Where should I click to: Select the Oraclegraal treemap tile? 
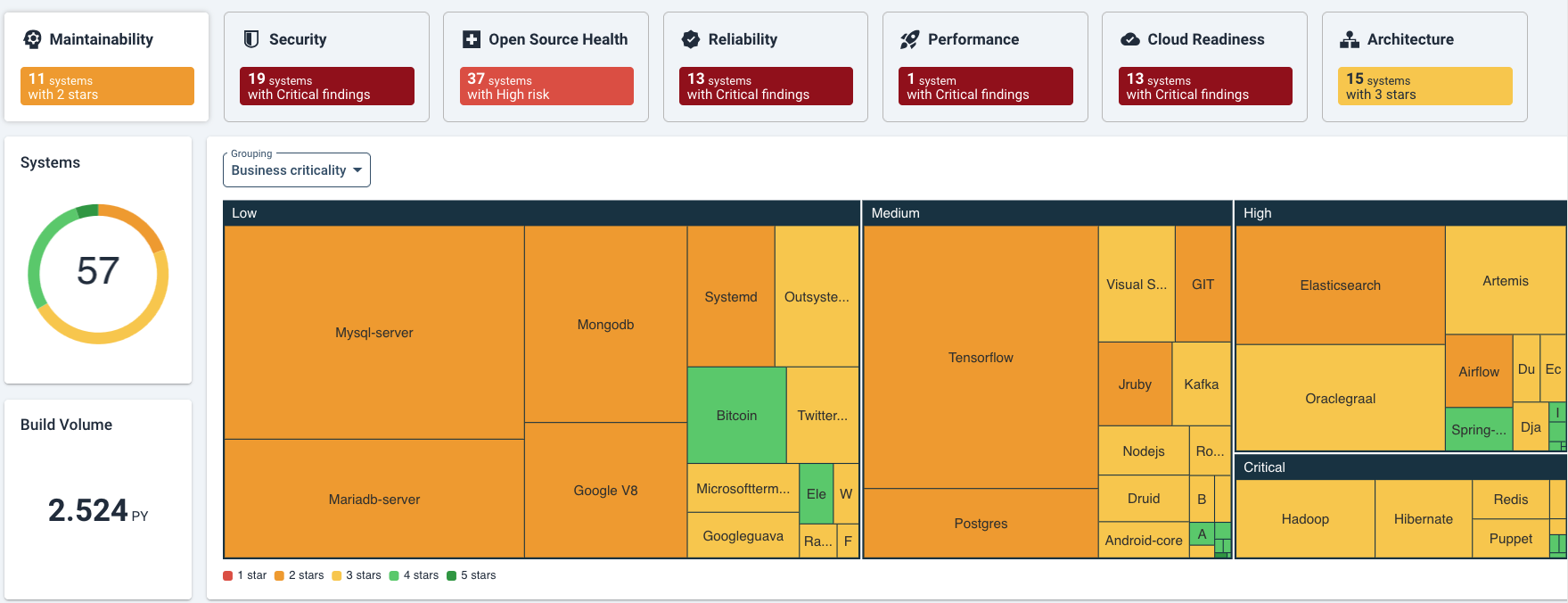pyautogui.click(x=1341, y=398)
